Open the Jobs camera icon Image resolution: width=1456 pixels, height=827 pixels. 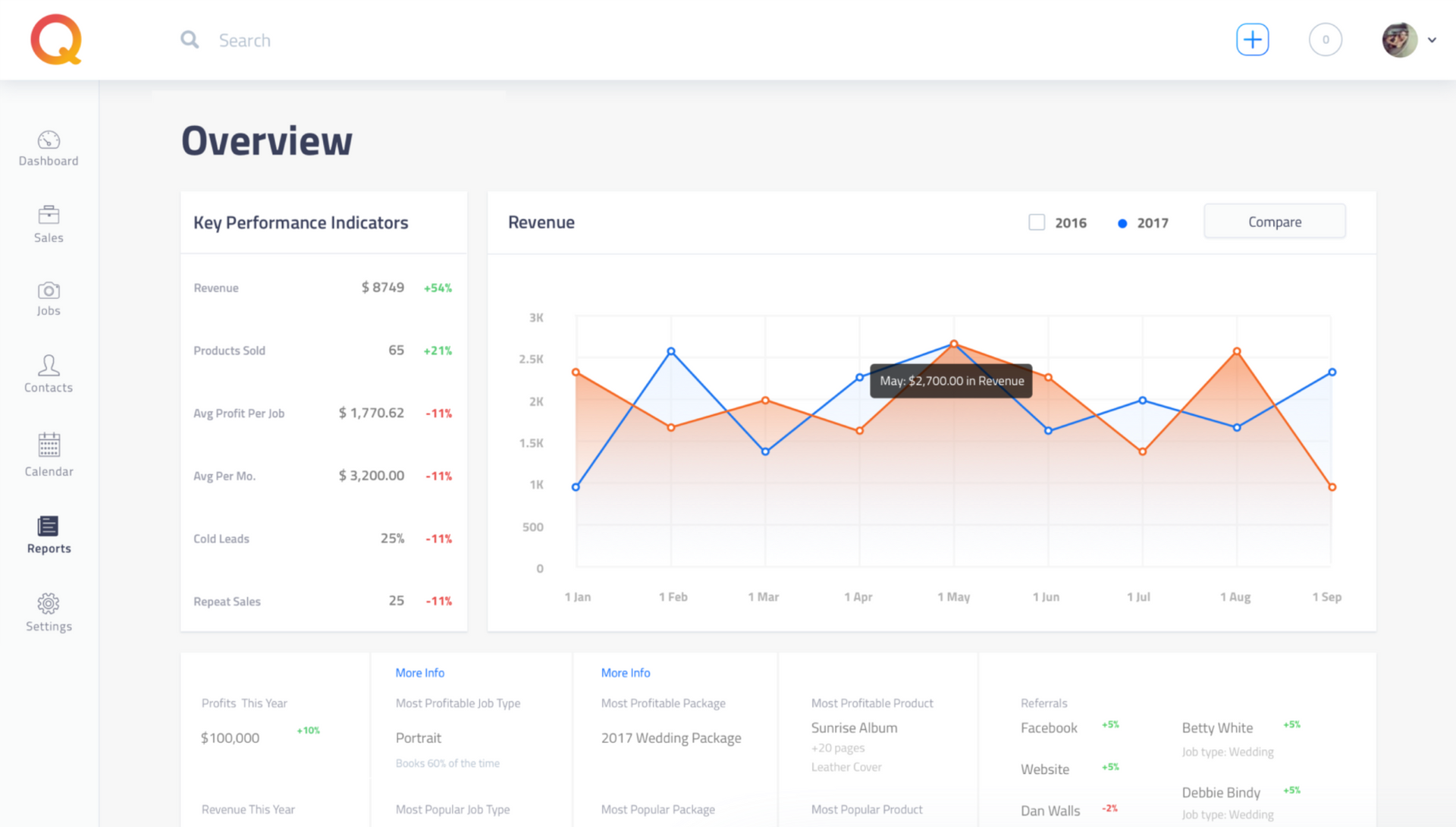48,291
